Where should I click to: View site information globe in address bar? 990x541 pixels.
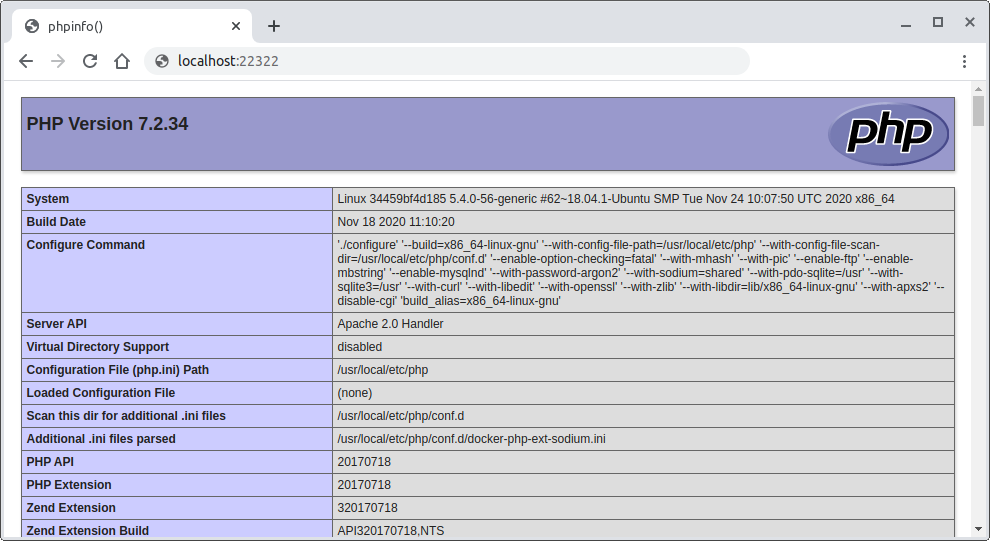(x=161, y=61)
